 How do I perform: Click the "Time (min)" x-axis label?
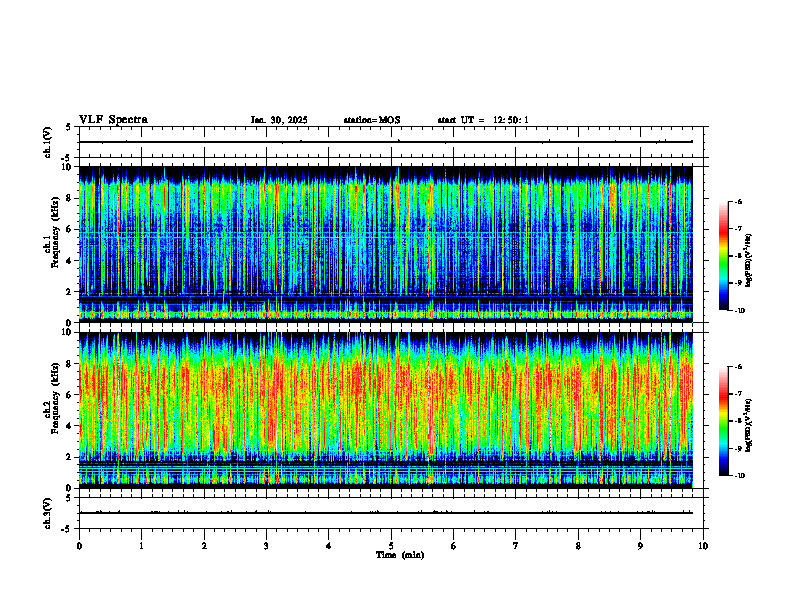pyautogui.click(x=400, y=555)
